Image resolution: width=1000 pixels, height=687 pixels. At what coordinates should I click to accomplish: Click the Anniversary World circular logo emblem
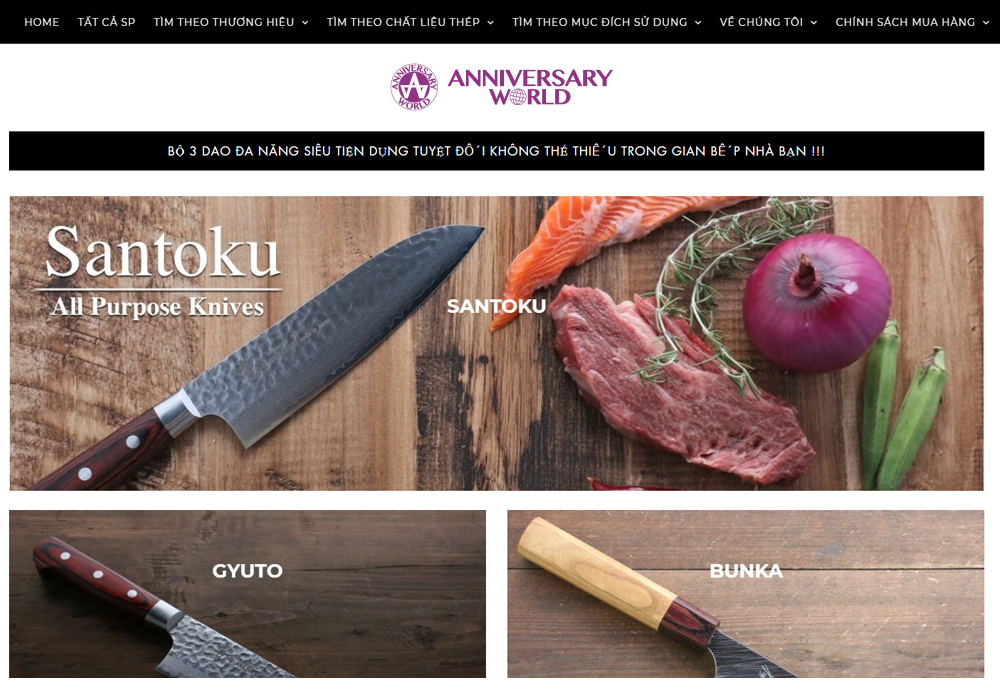coord(414,87)
